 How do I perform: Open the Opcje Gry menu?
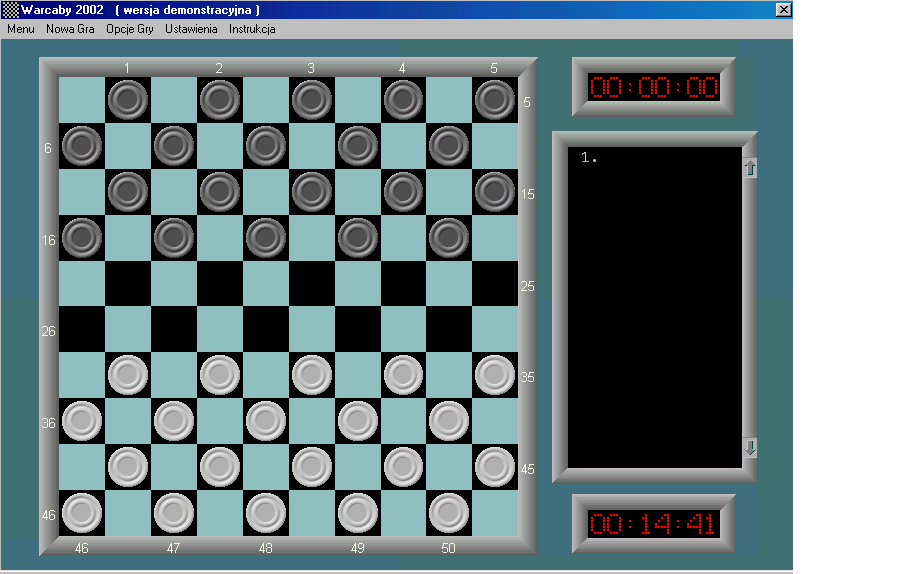click(x=129, y=29)
